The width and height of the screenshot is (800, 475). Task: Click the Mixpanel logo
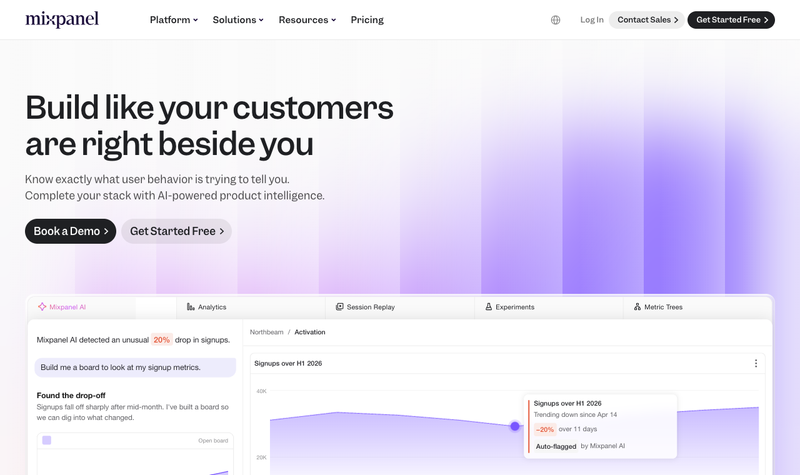pyautogui.click(x=62, y=19)
